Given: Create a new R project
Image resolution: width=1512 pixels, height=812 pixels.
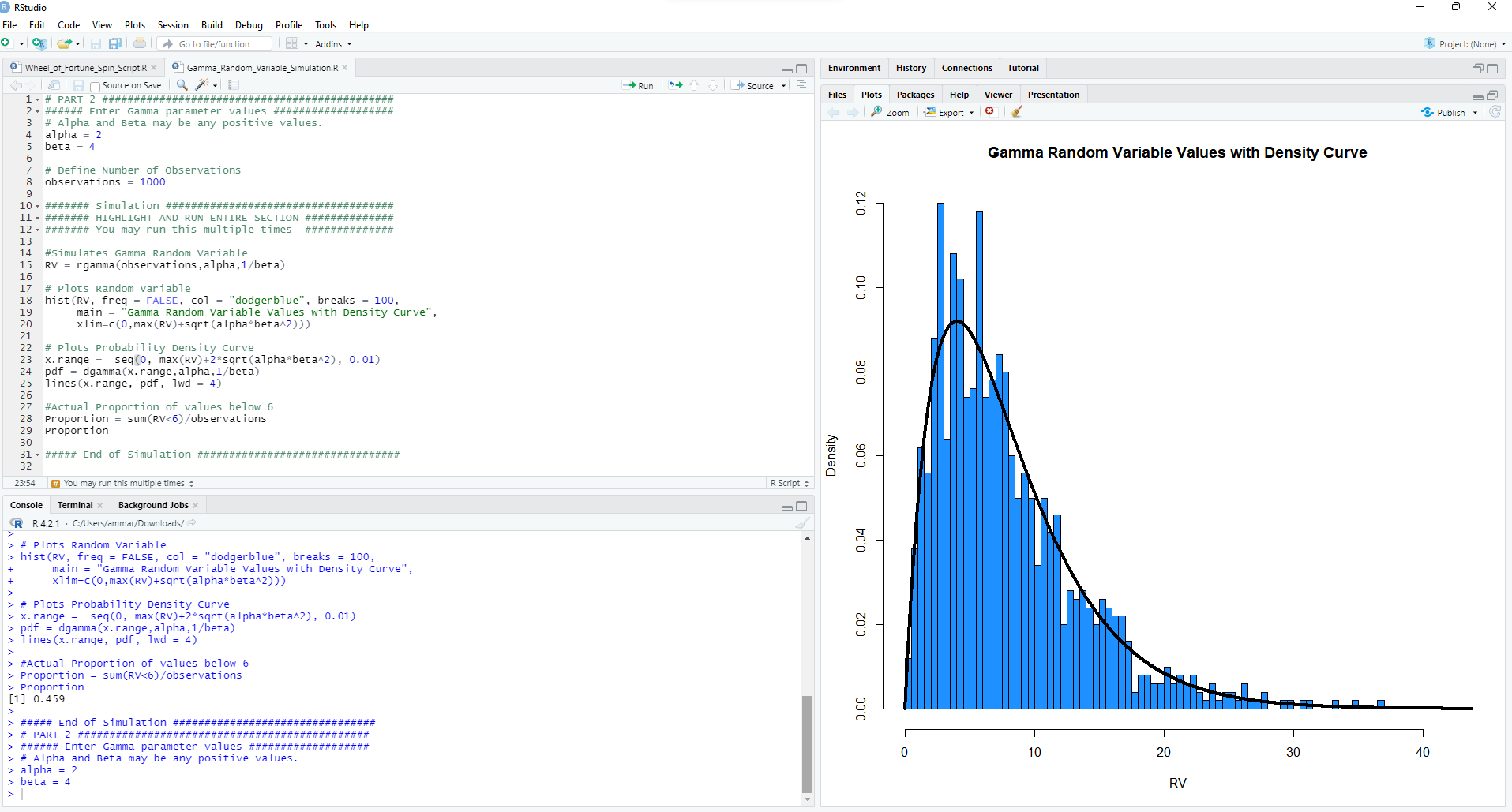Looking at the screenshot, I should click(39, 43).
